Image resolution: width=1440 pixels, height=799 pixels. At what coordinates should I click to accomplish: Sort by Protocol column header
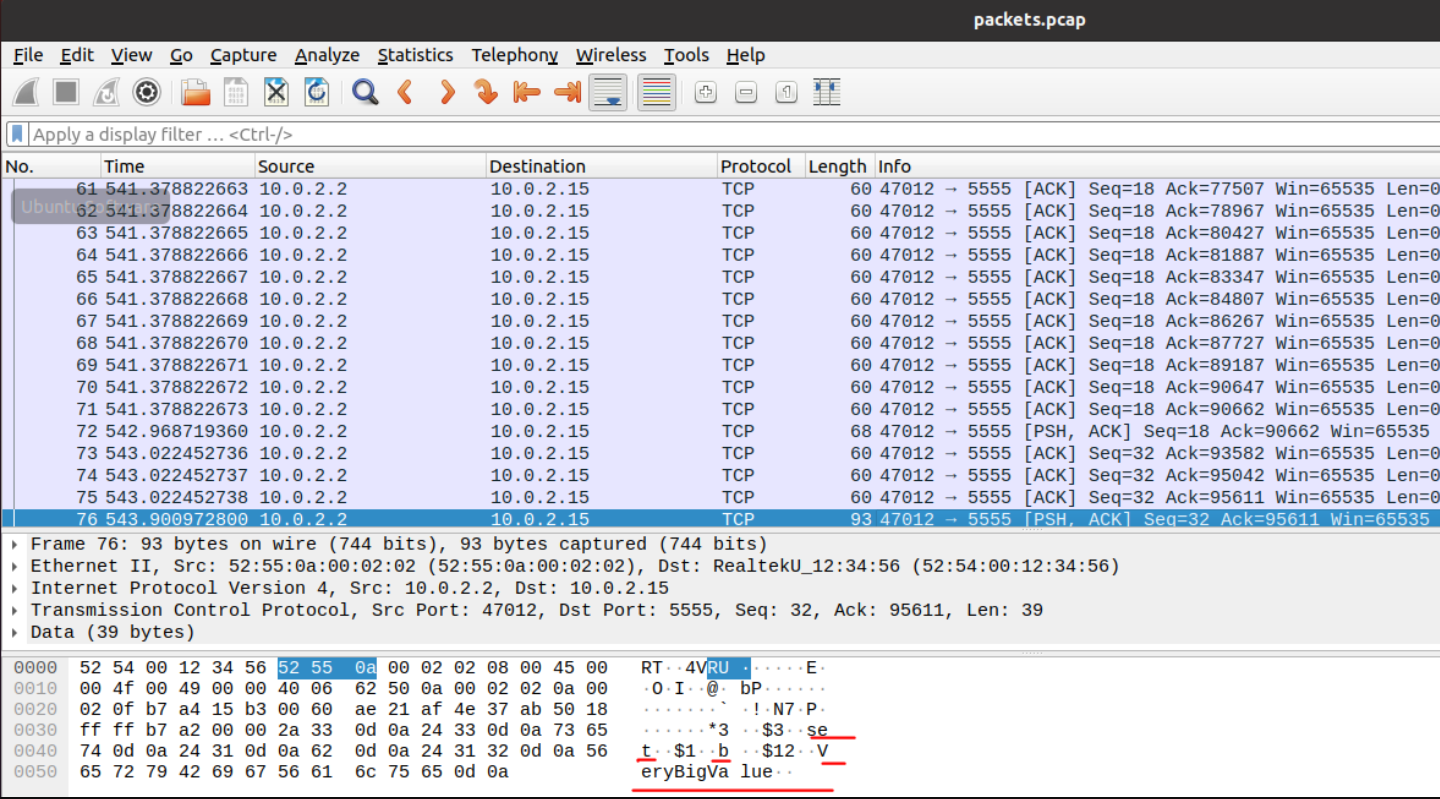pyautogui.click(x=755, y=166)
